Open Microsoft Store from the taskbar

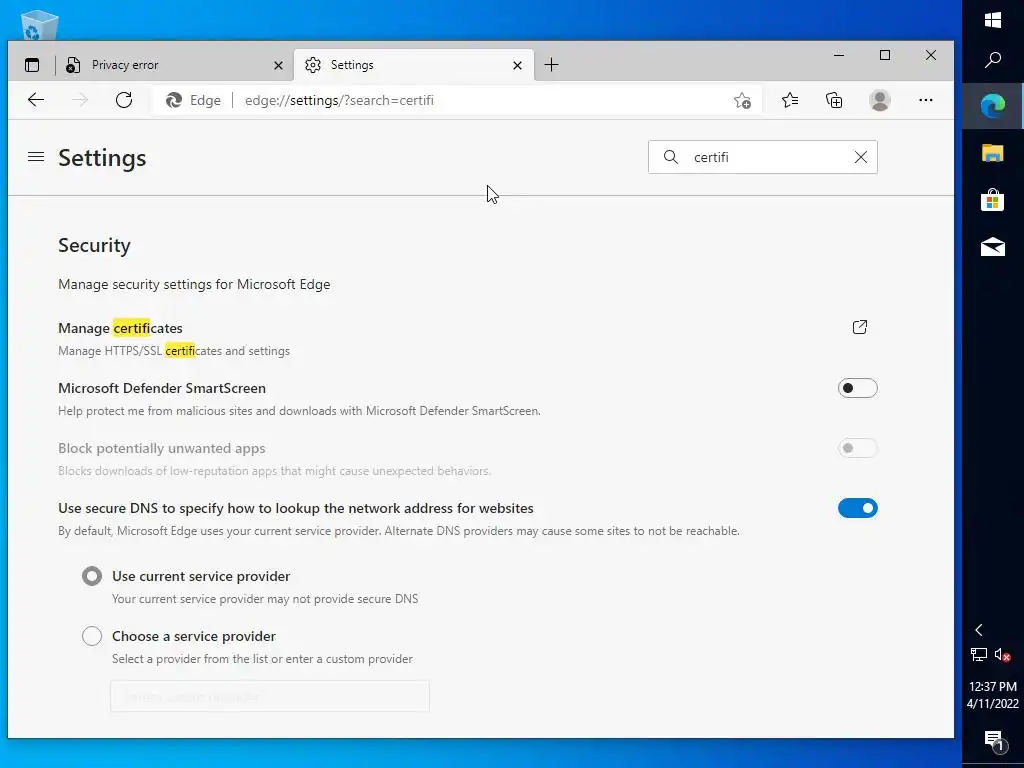point(993,200)
